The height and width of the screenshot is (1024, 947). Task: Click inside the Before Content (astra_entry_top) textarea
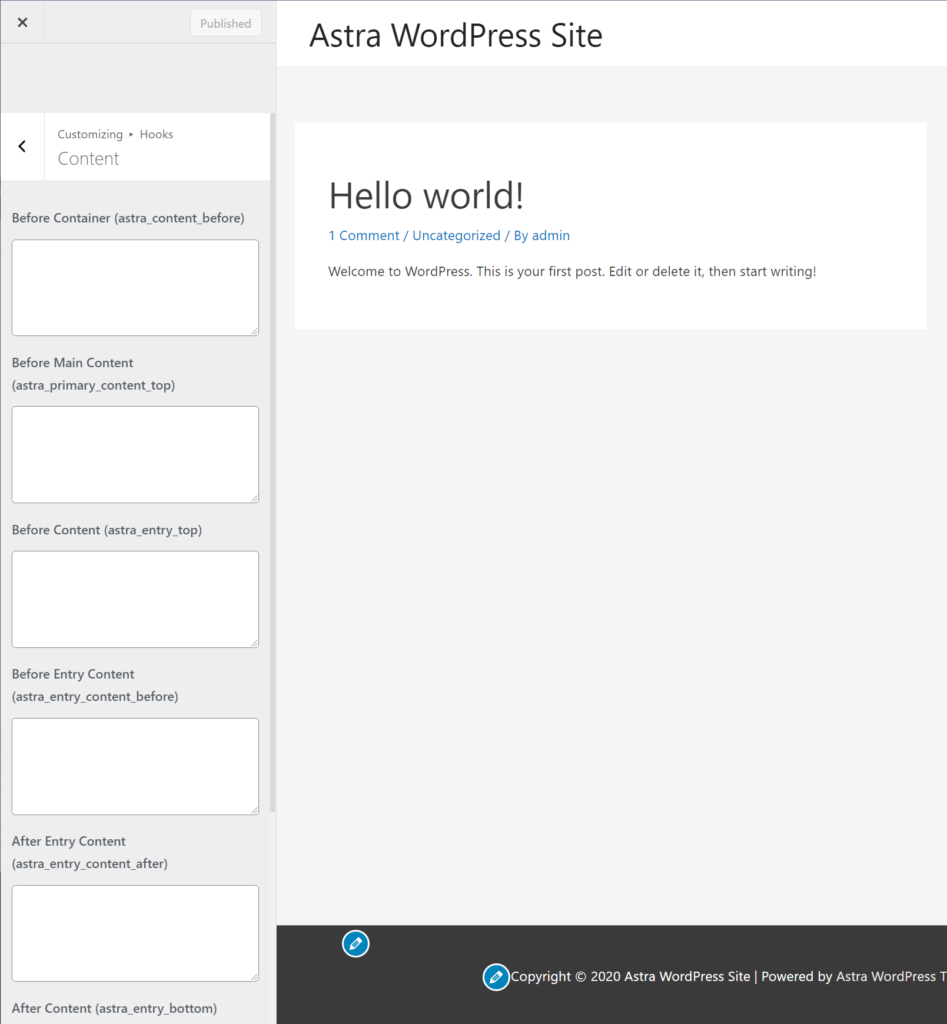(x=135, y=599)
